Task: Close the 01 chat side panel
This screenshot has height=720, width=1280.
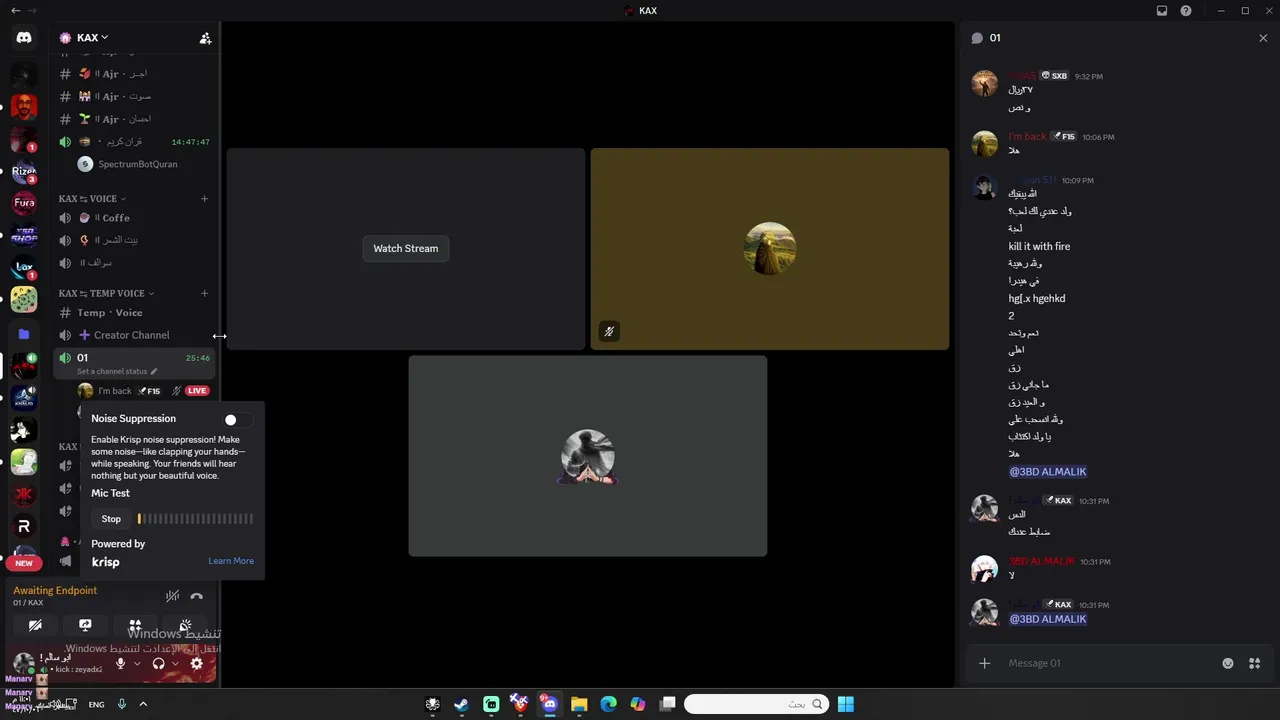Action: tap(1263, 38)
